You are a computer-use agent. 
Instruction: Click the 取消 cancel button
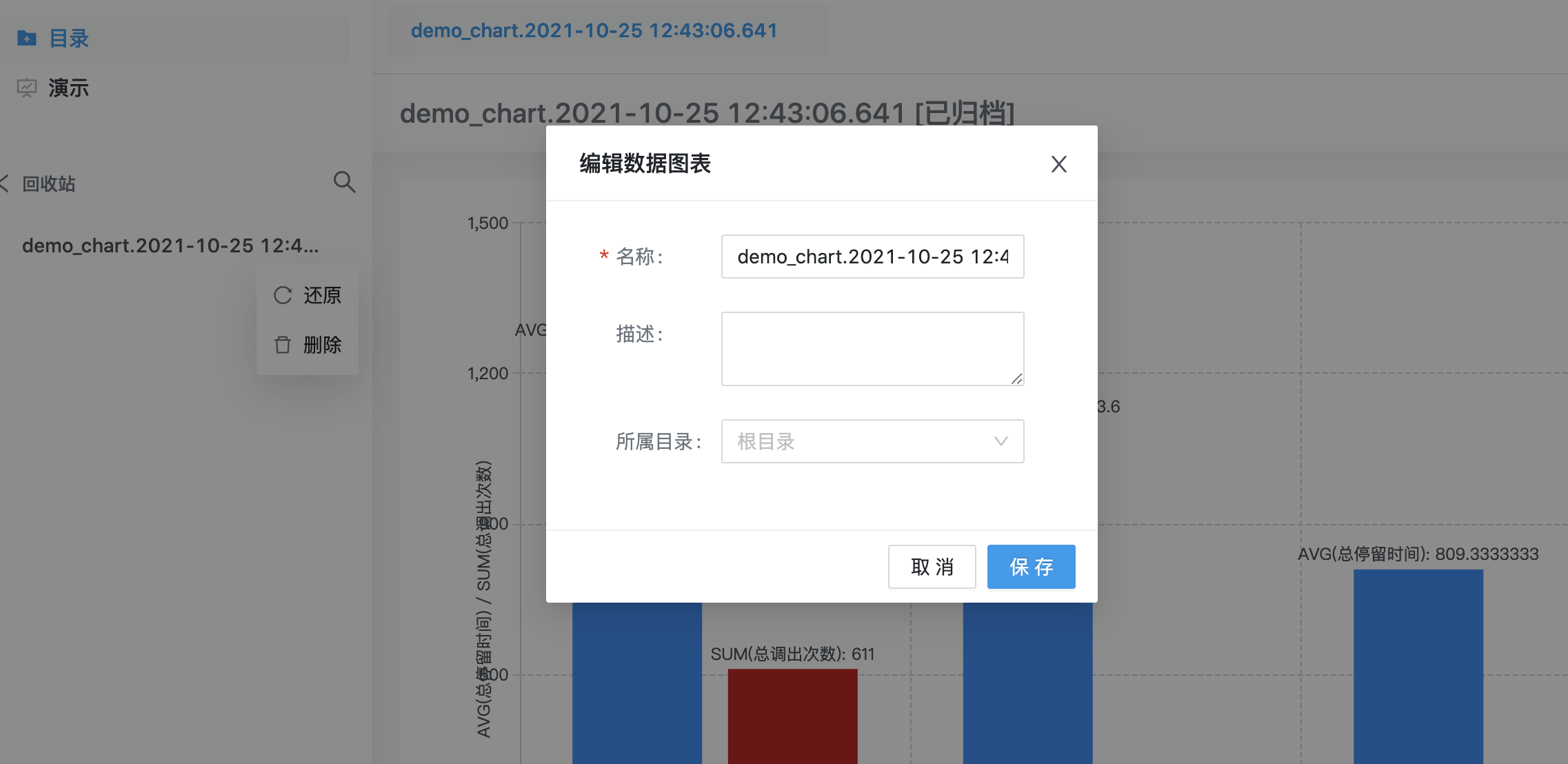932,567
